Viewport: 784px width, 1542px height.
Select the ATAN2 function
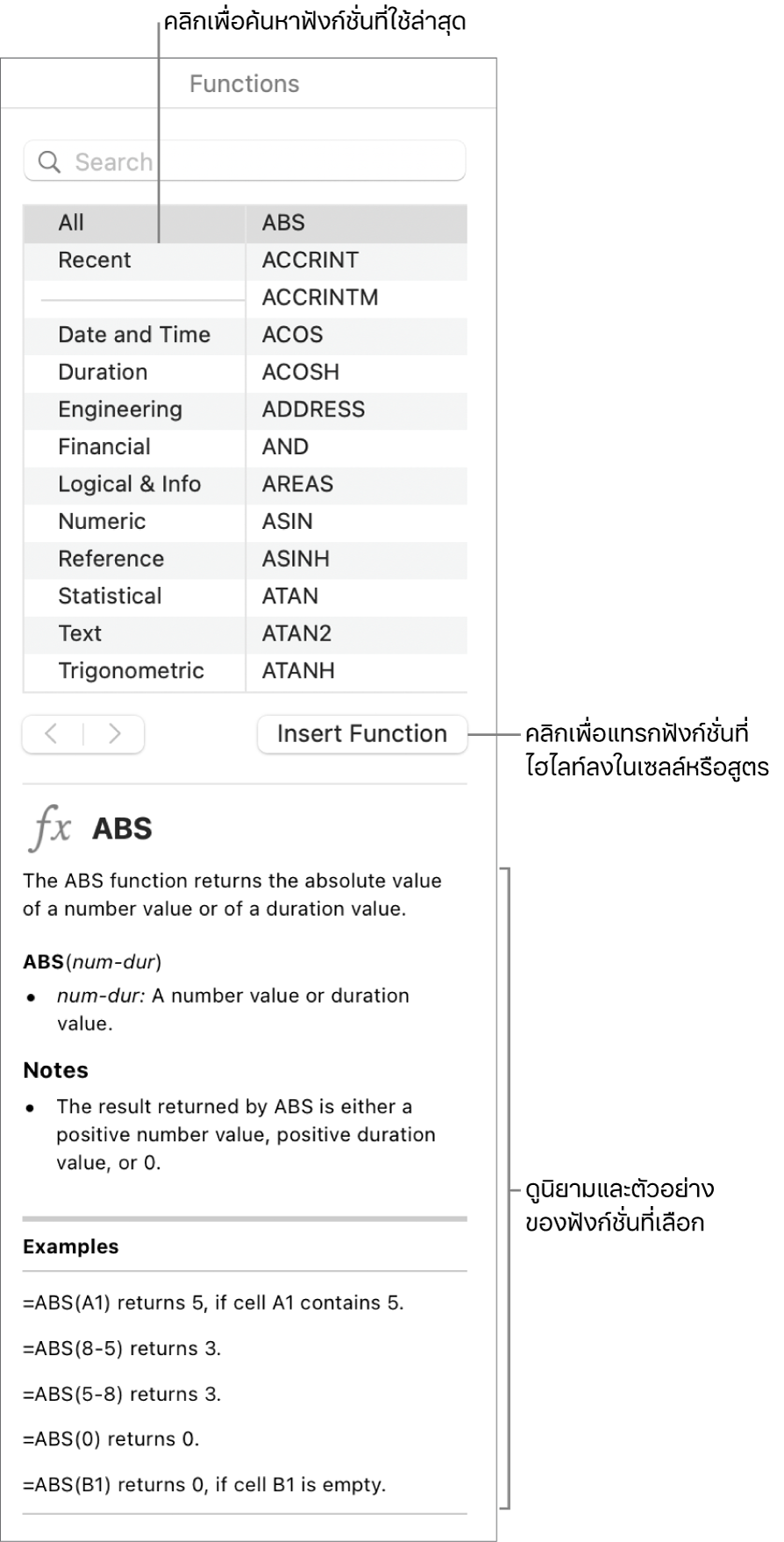[x=296, y=633]
